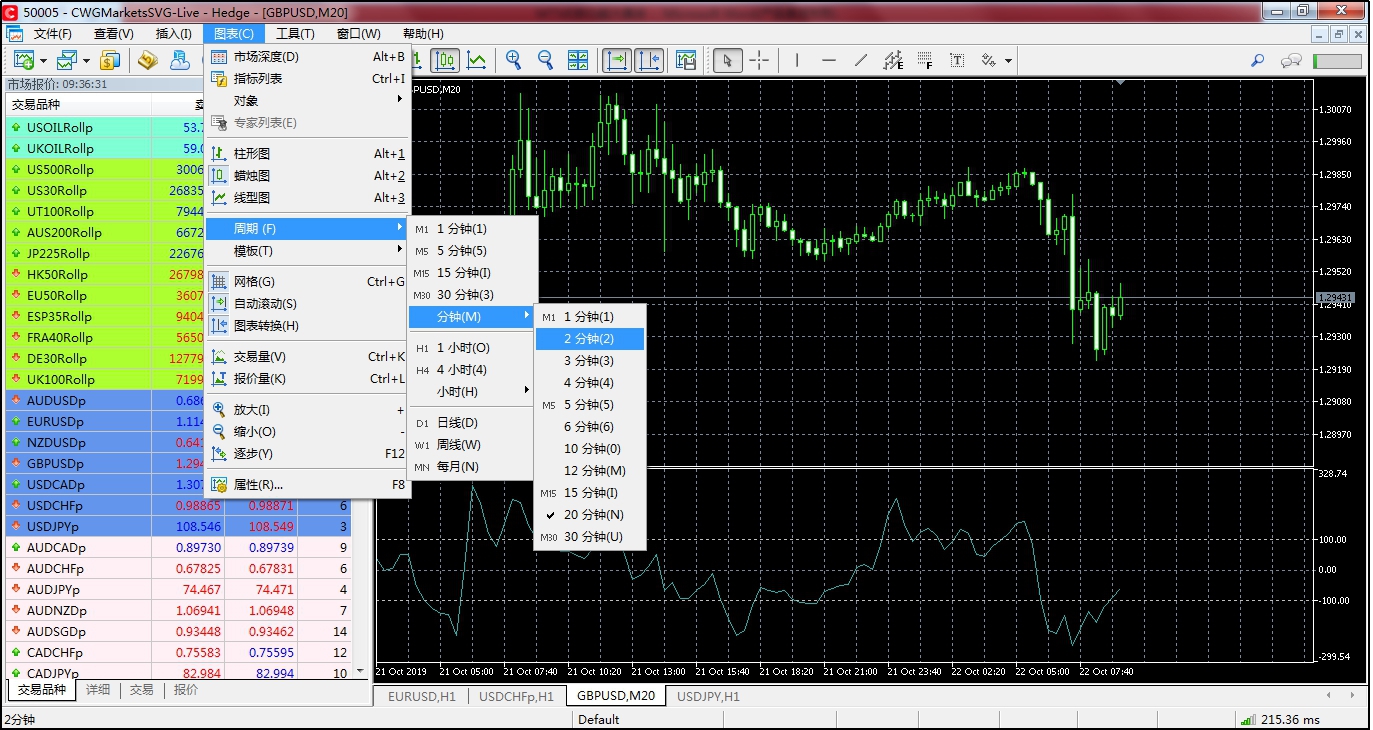The width and height of the screenshot is (1373, 730).
Task: Open the 报价 tab in Market Watch
Action: (186, 690)
